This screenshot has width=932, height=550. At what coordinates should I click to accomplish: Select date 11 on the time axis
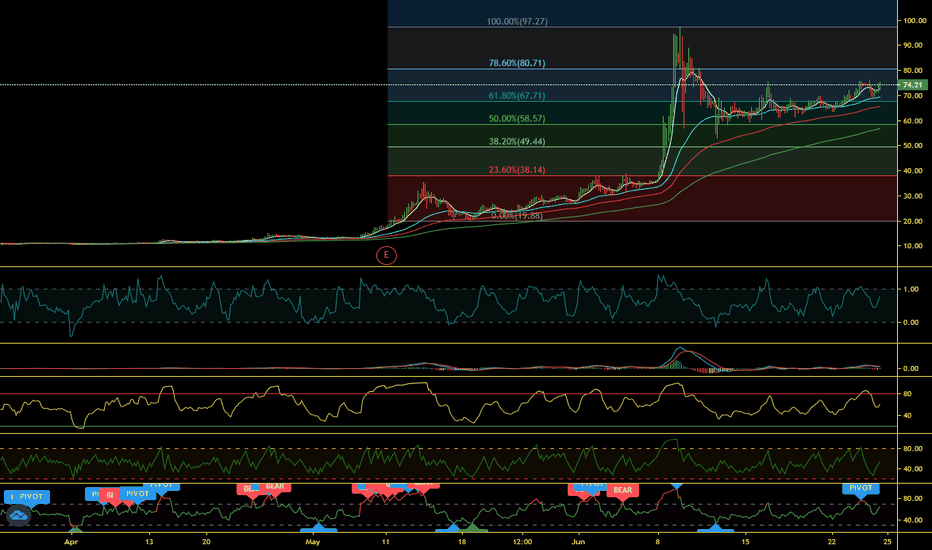(385, 542)
